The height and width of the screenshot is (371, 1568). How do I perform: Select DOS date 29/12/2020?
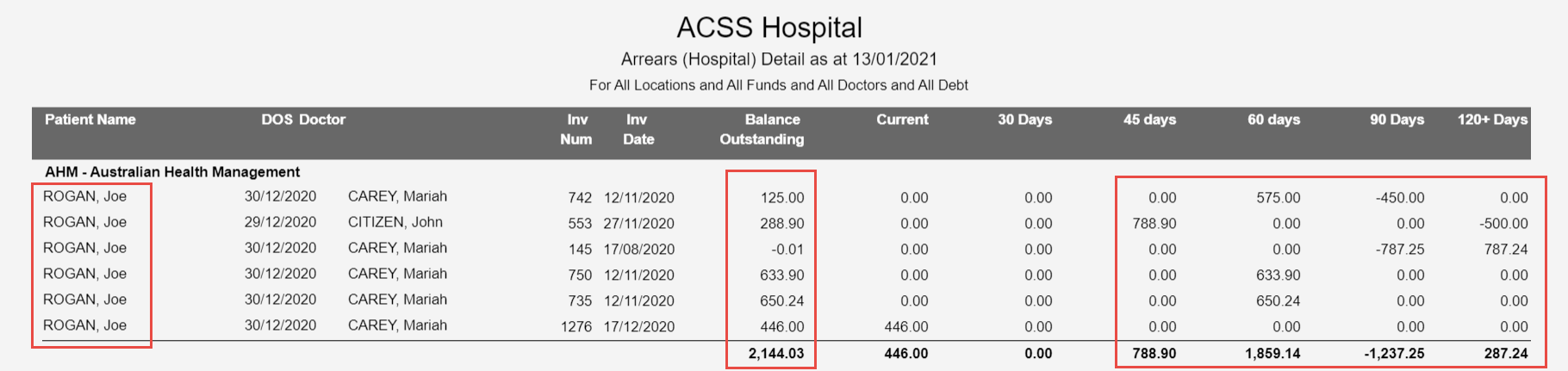pos(280,222)
